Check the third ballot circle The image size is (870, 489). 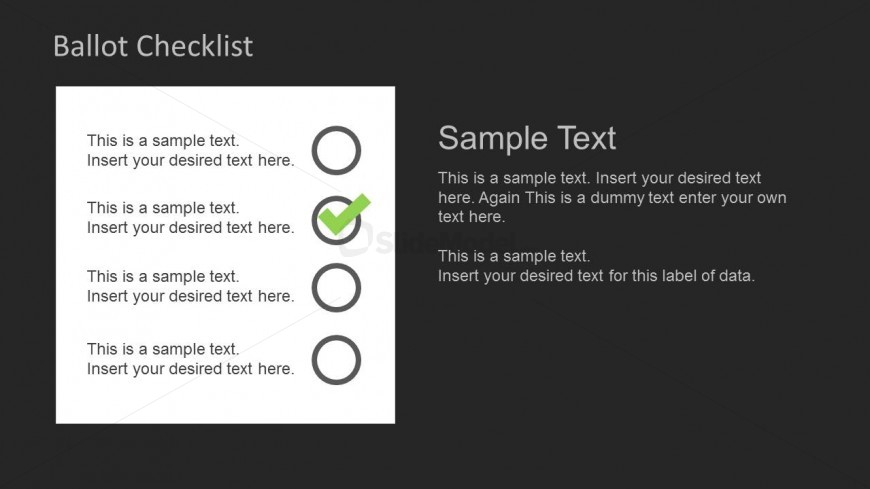336,288
